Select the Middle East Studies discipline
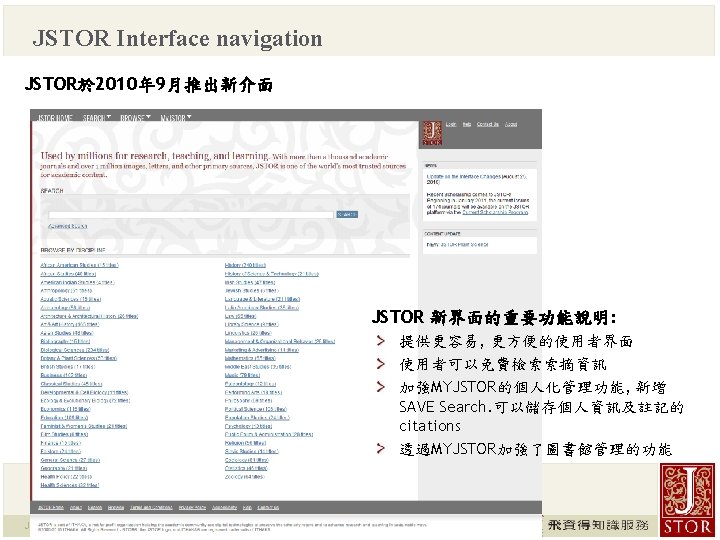Viewport: 720px width, 540px height. pyautogui.click(x=258, y=367)
